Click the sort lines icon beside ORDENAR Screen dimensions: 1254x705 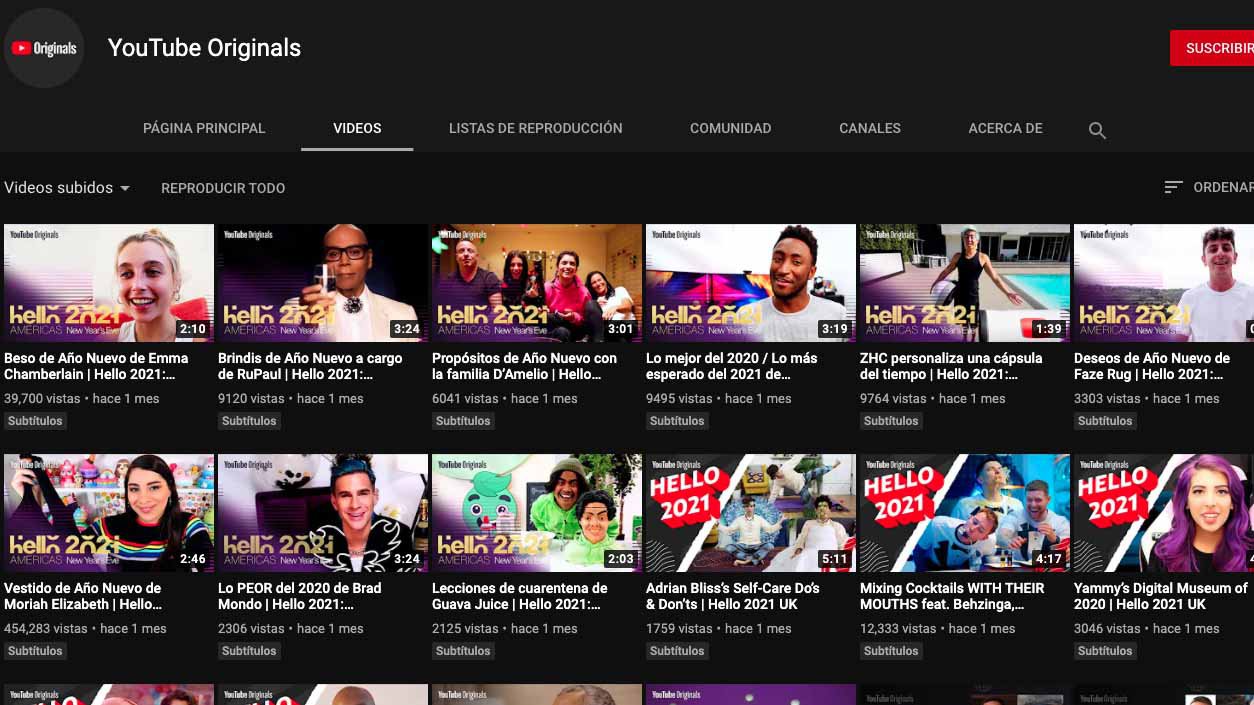point(1174,187)
